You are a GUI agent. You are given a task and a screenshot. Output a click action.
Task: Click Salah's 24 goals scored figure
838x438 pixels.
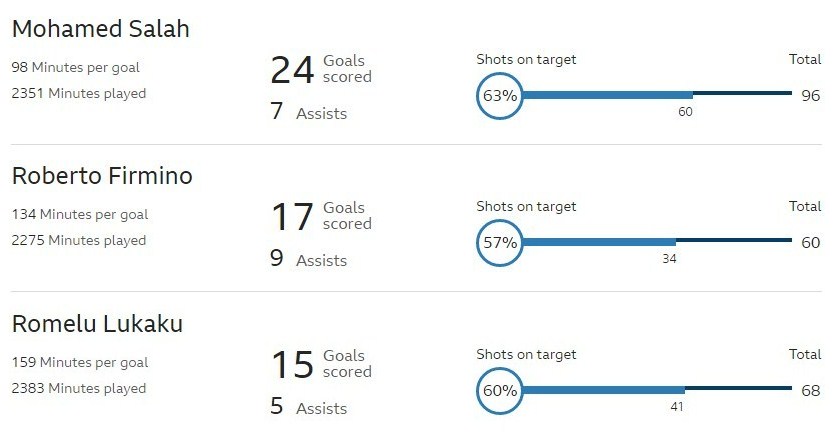[x=293, y=70]
